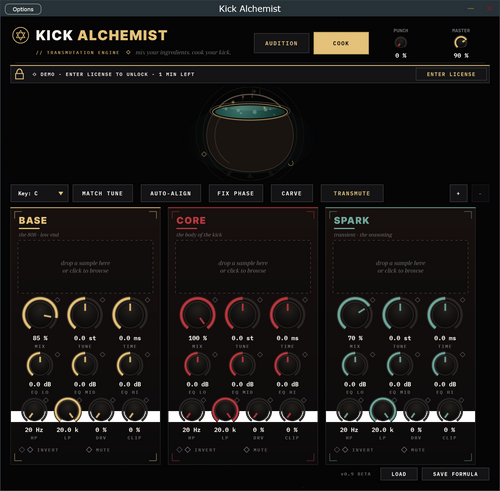Click the AUDITION button
The width and height of the screenshot is (500, 491).
281,43
